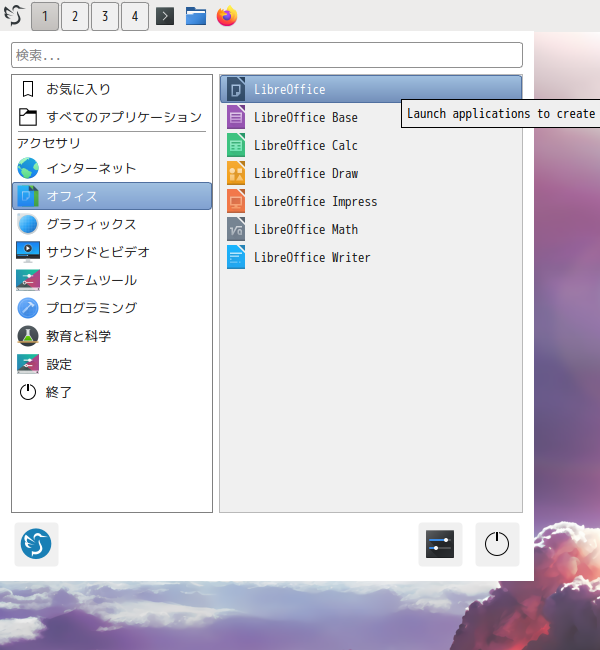Switch to workspace 3
The height and width of the screenshot is (650, 600).
click(x=105, y=16)
